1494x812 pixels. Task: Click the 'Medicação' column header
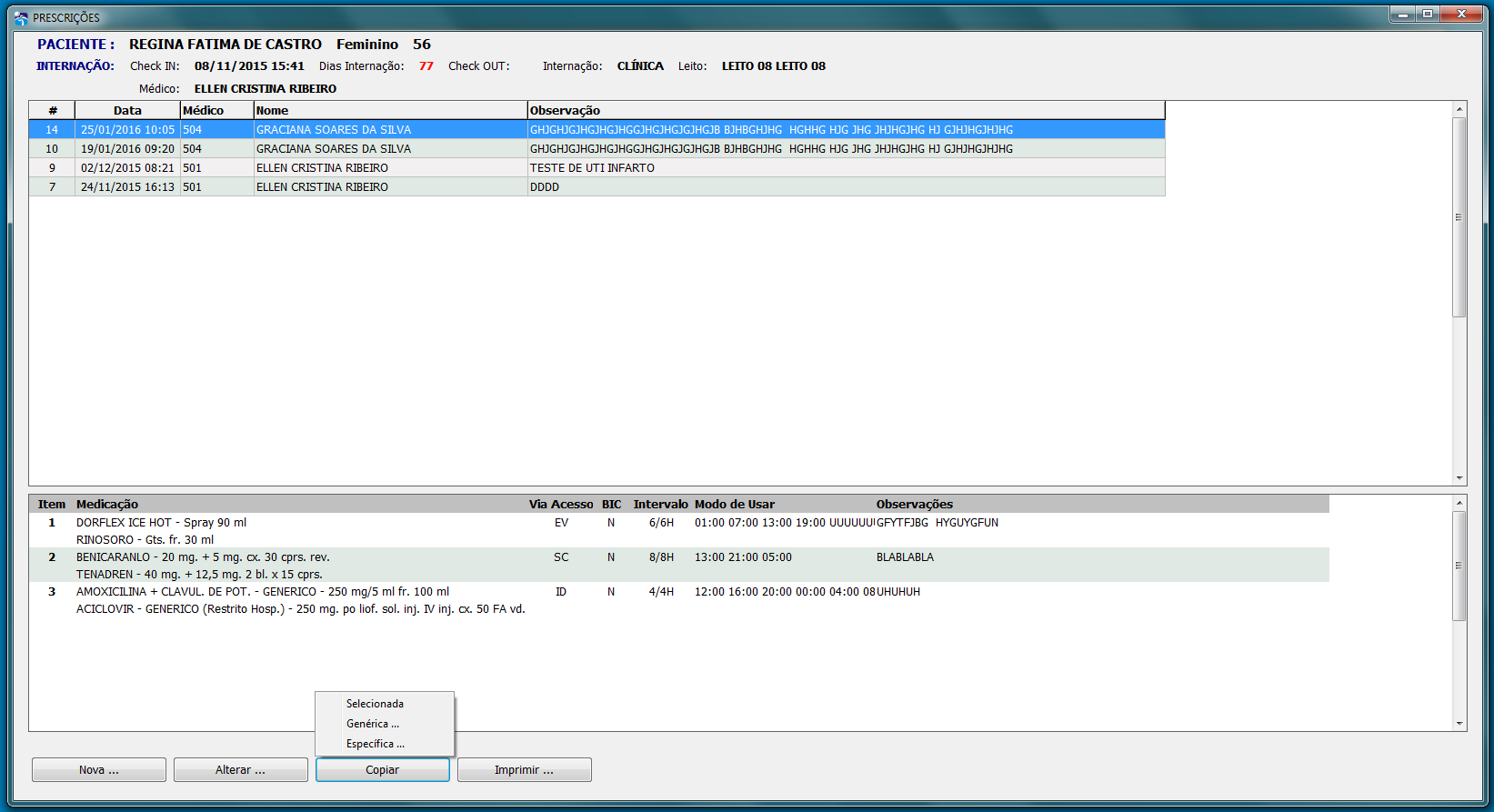(x=107, y=505)
